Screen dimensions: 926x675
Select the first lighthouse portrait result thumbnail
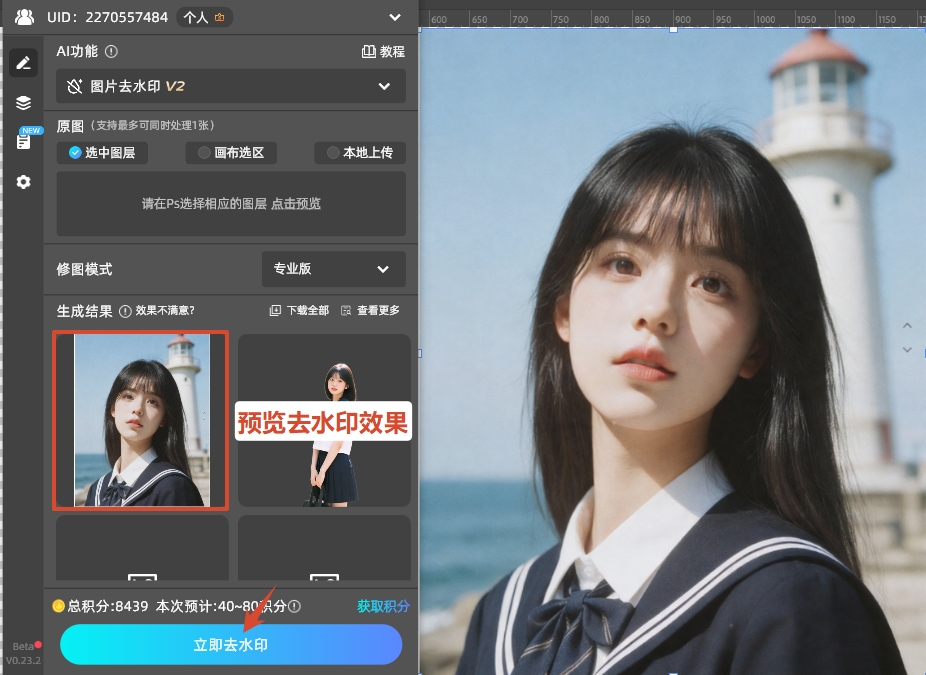click(141, 420)
